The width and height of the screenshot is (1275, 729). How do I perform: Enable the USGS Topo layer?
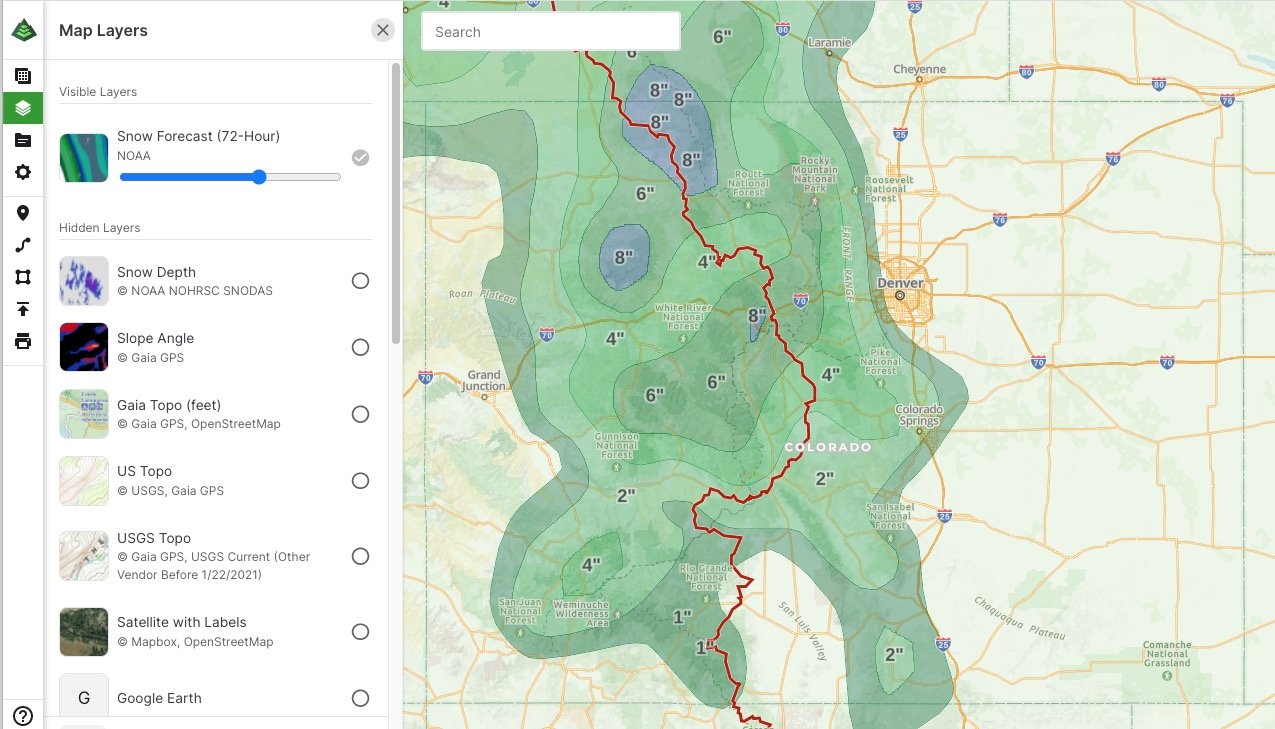coord(361,556)
